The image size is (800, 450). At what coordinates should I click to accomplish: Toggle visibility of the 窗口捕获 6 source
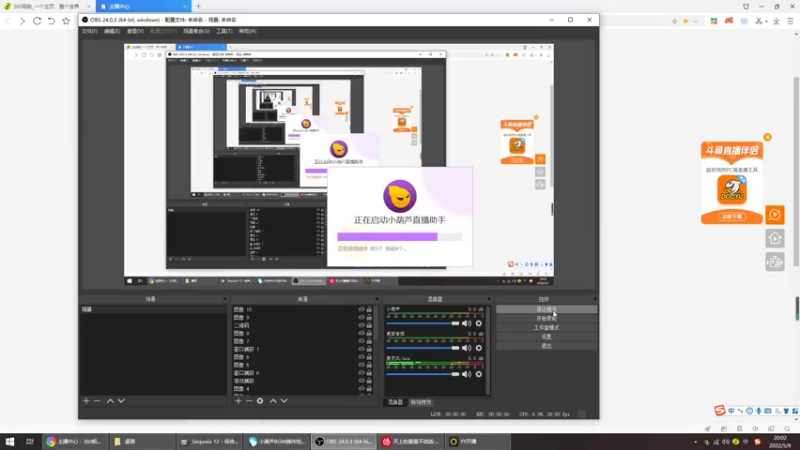coord(361,373)
